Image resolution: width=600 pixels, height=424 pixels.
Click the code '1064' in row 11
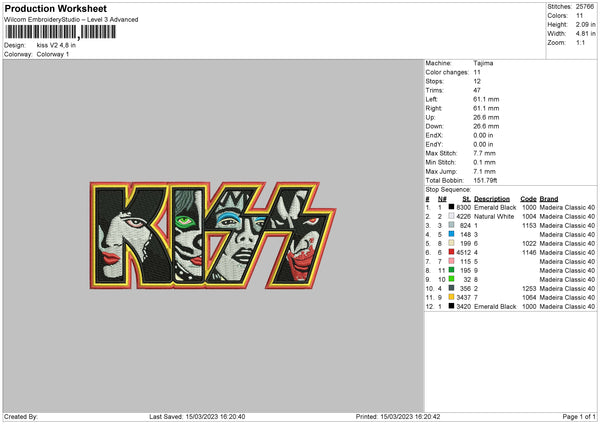529,297
